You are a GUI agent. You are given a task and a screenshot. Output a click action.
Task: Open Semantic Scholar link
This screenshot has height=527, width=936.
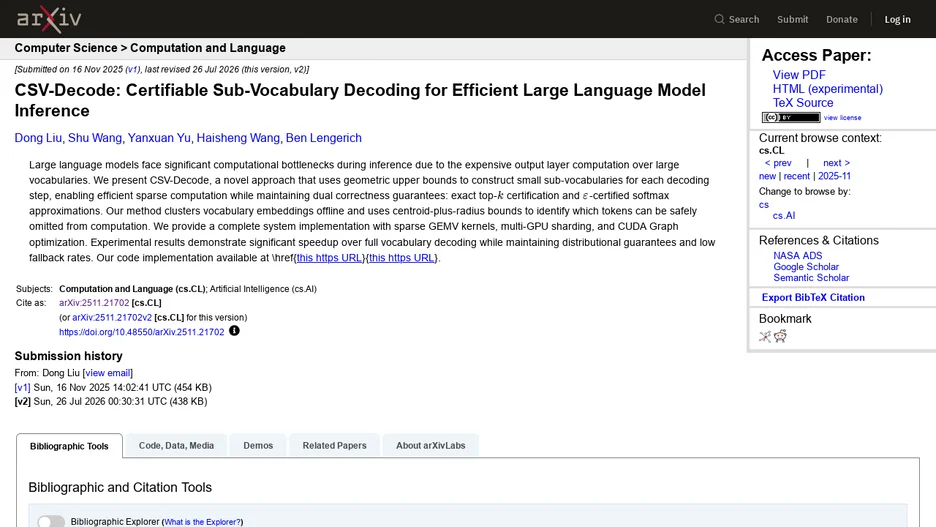coord(811,278)
